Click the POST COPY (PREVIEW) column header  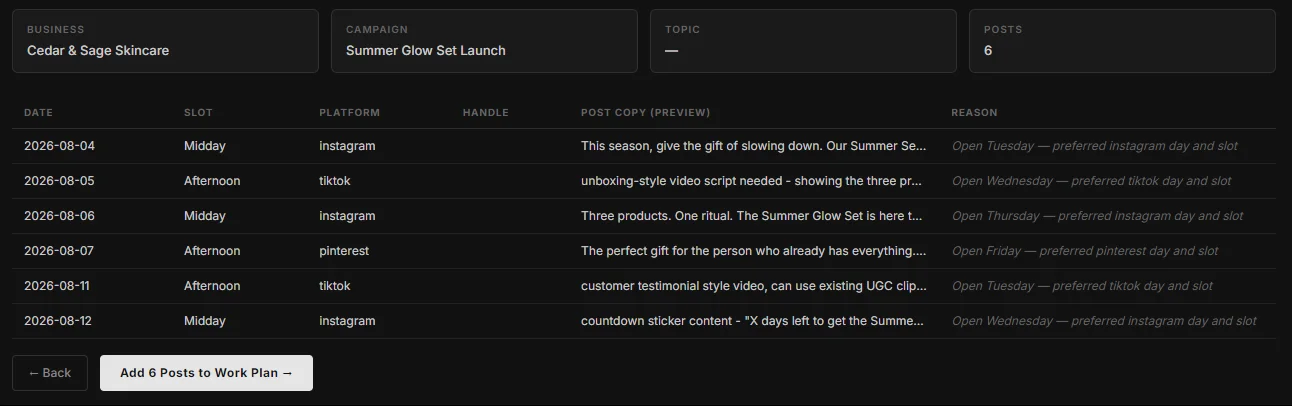[x=646, y=113]
